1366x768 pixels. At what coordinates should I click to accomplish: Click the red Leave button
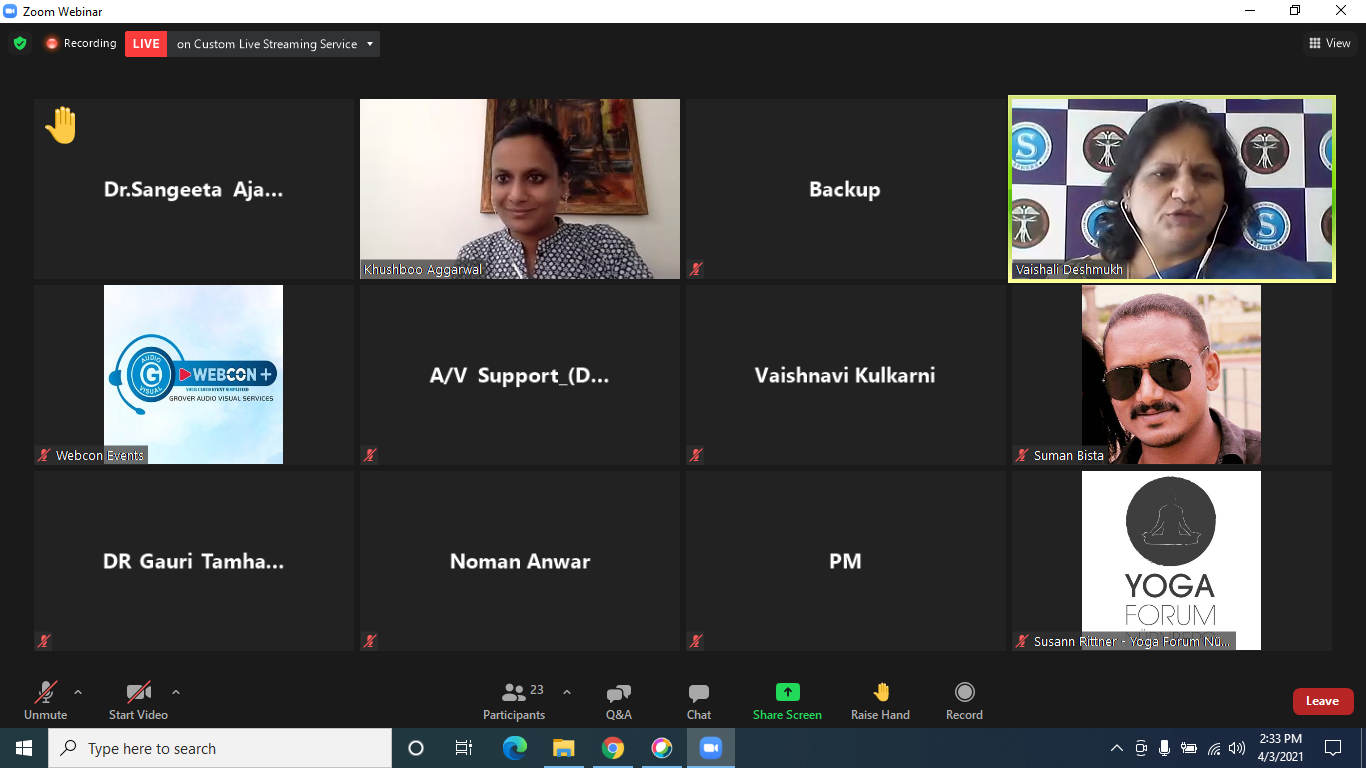[1322, 701]
